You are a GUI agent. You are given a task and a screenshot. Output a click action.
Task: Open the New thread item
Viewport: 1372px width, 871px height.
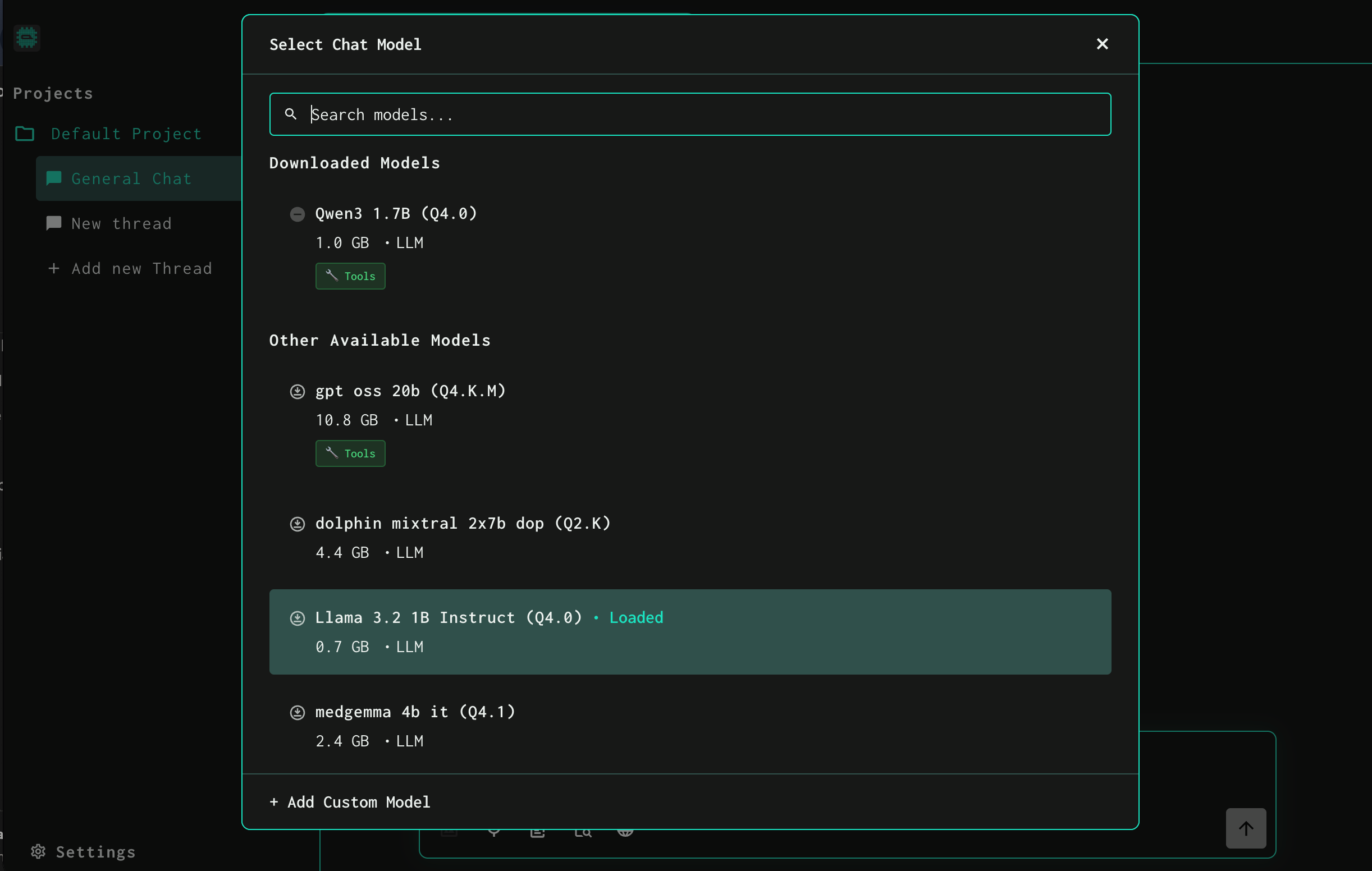click(x=121, y=224)
